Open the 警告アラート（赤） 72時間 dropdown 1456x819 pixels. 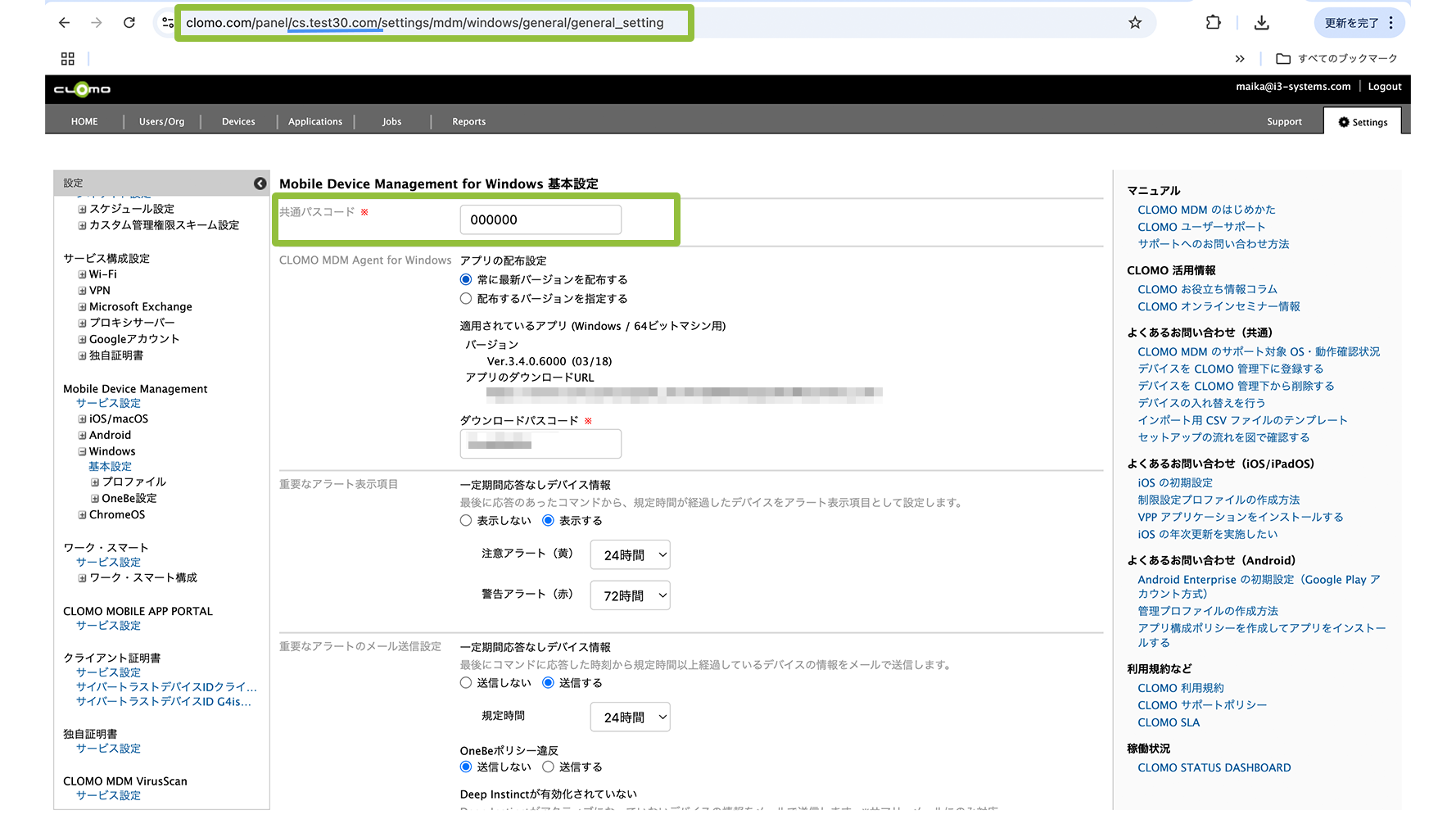[x=631, y=595]
